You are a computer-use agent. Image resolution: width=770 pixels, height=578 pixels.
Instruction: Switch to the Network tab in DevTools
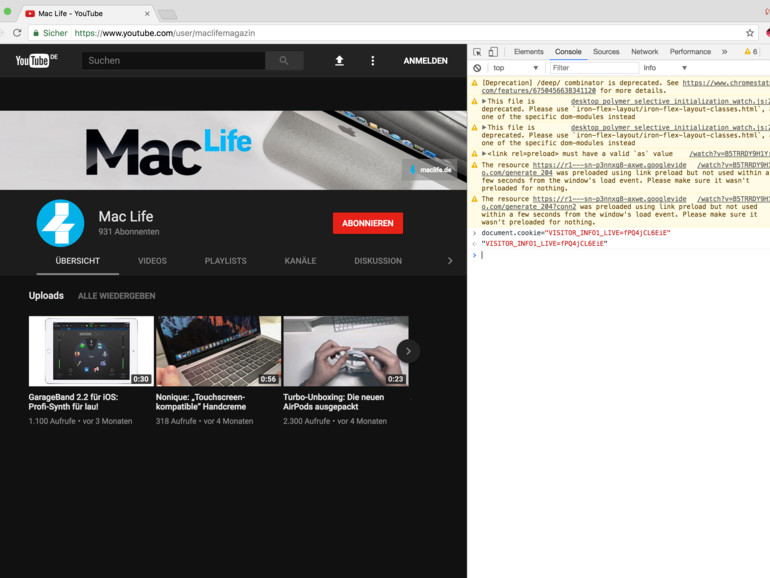click(x=644, y=52)
